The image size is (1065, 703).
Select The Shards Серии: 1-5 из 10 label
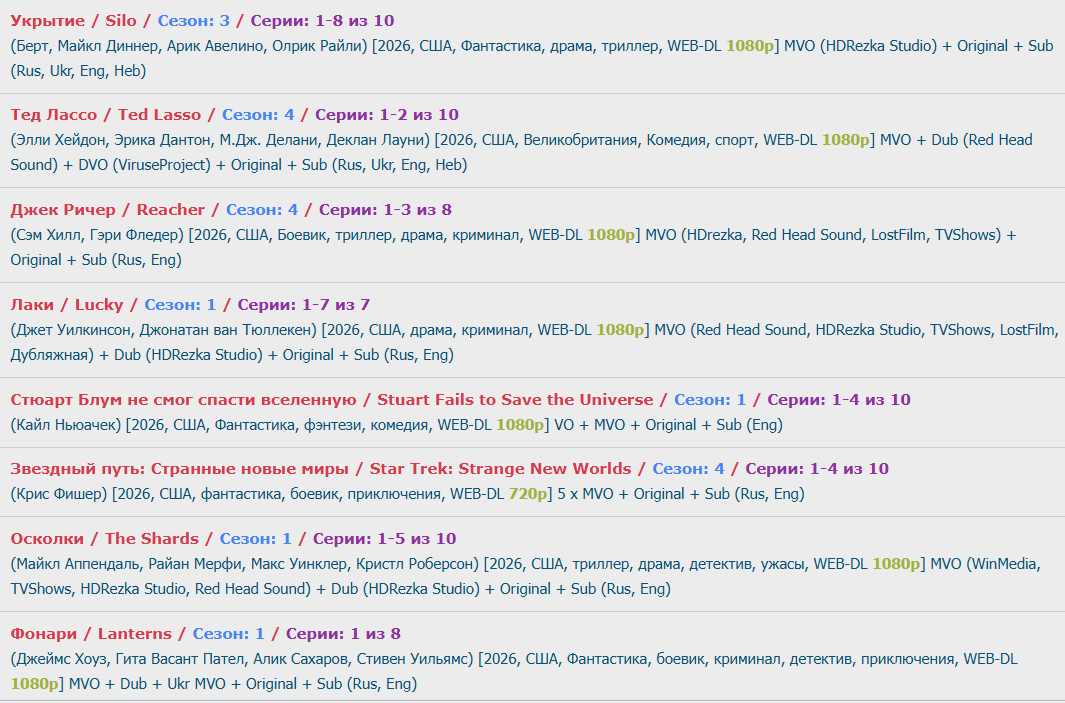tap(384, 539)
